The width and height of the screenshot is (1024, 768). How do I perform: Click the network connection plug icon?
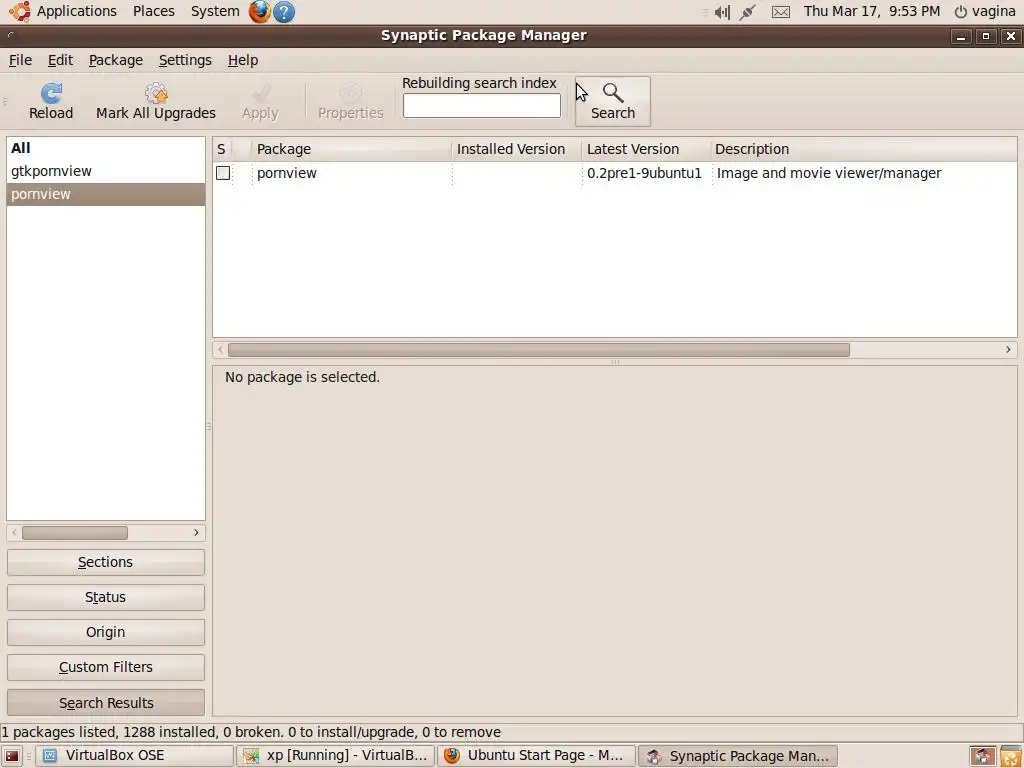pos(748,12)
